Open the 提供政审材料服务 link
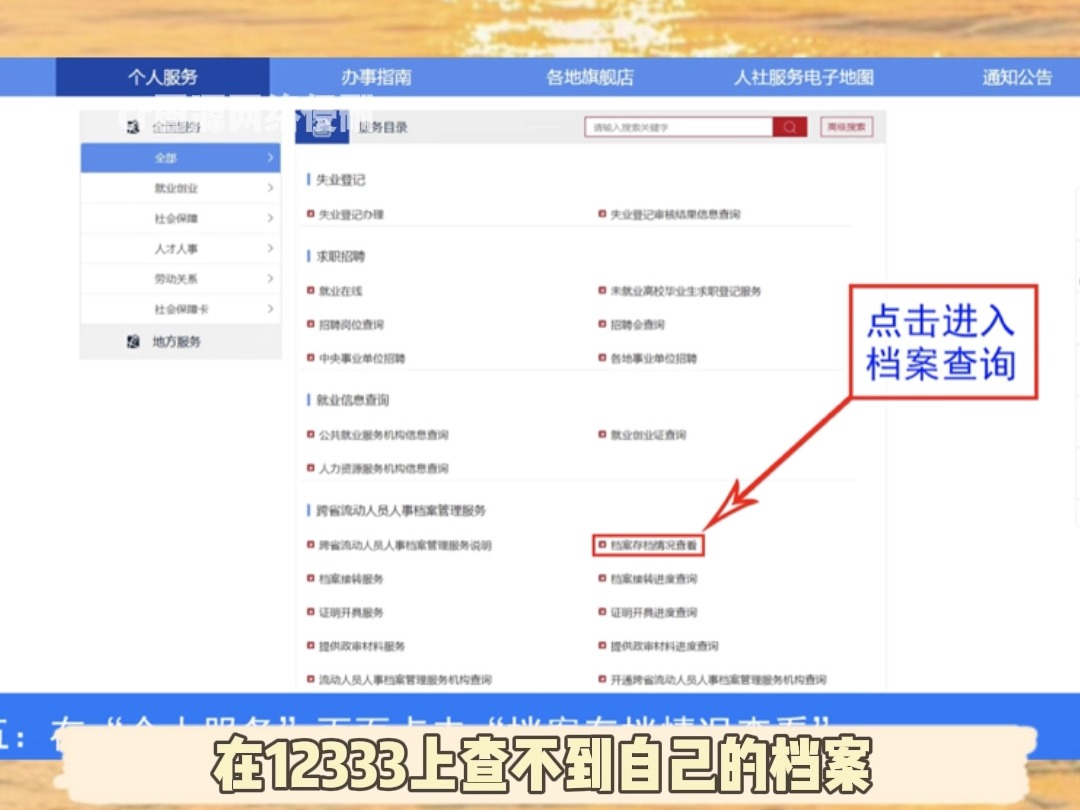1080x810 pixels. point(362,647)
